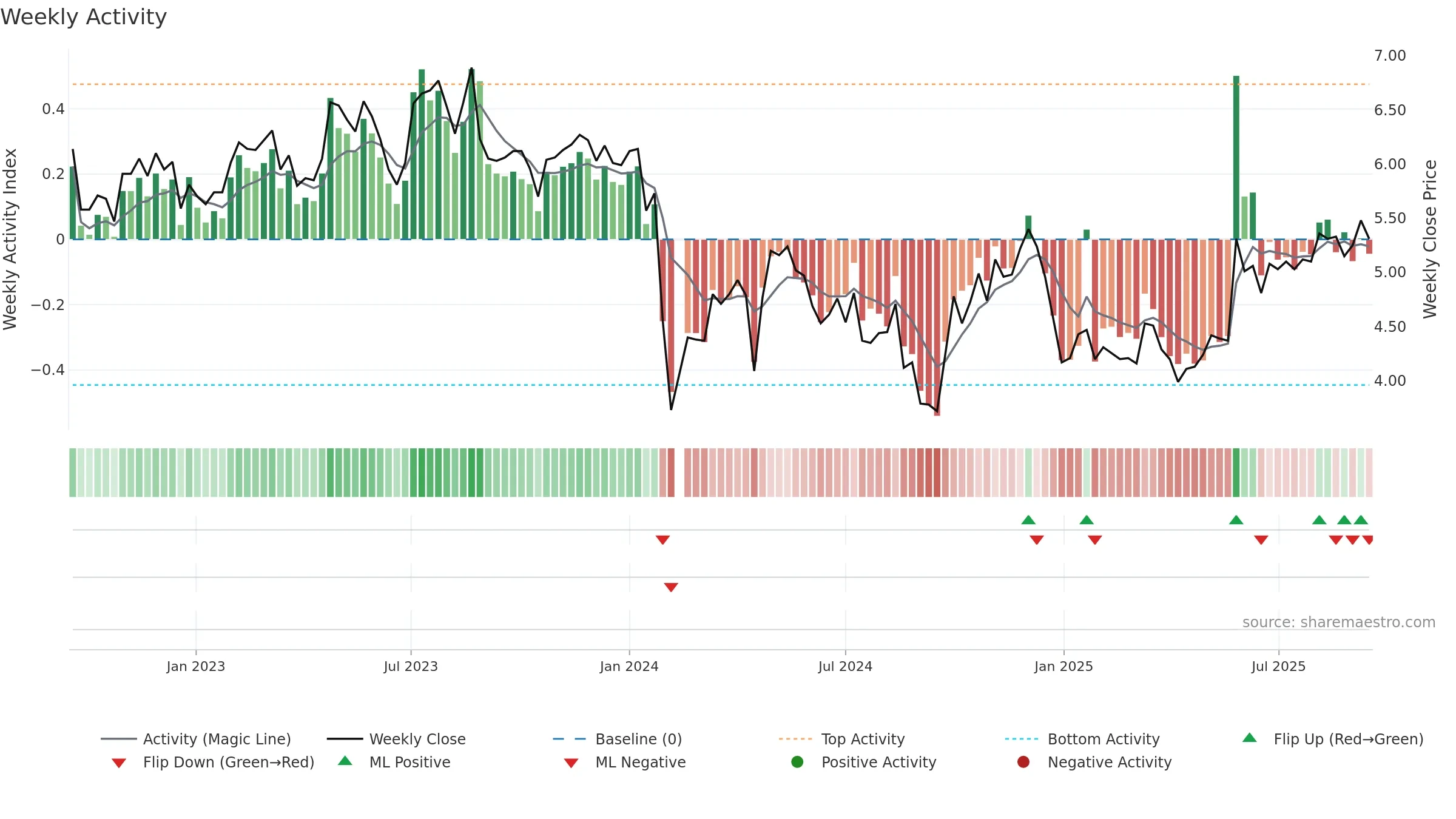Toggle Top Activity legend entry
This screenshot has width=1456, height=819.
tap(841, 739)
